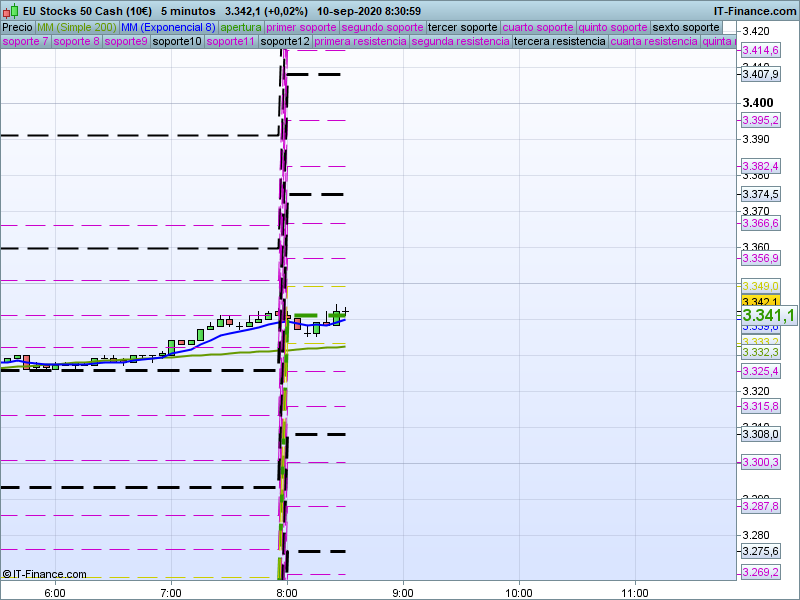This screenshot has width=800, height=600.
Task: Click the apertura indicator label
Action: coord(241,27)
